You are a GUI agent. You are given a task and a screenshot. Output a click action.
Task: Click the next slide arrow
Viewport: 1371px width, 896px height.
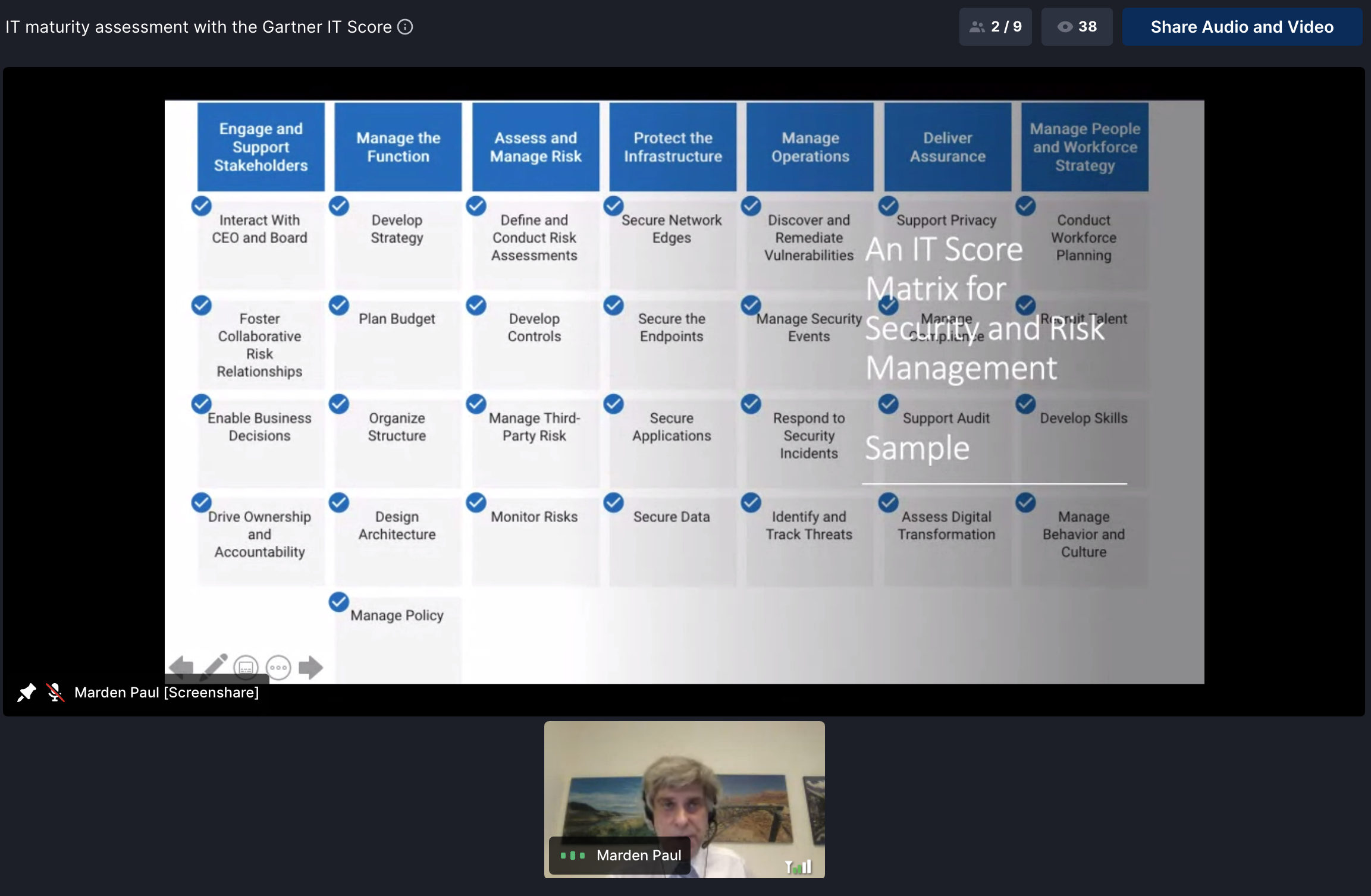pyautogui.click(x=310, y=667)
